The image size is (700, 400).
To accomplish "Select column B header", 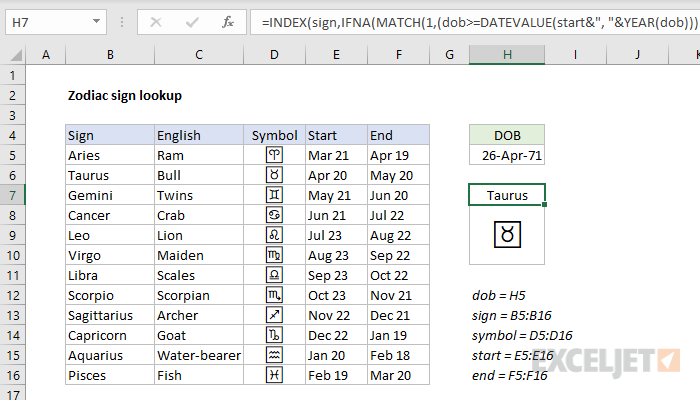I will click(x=110, y=55).
